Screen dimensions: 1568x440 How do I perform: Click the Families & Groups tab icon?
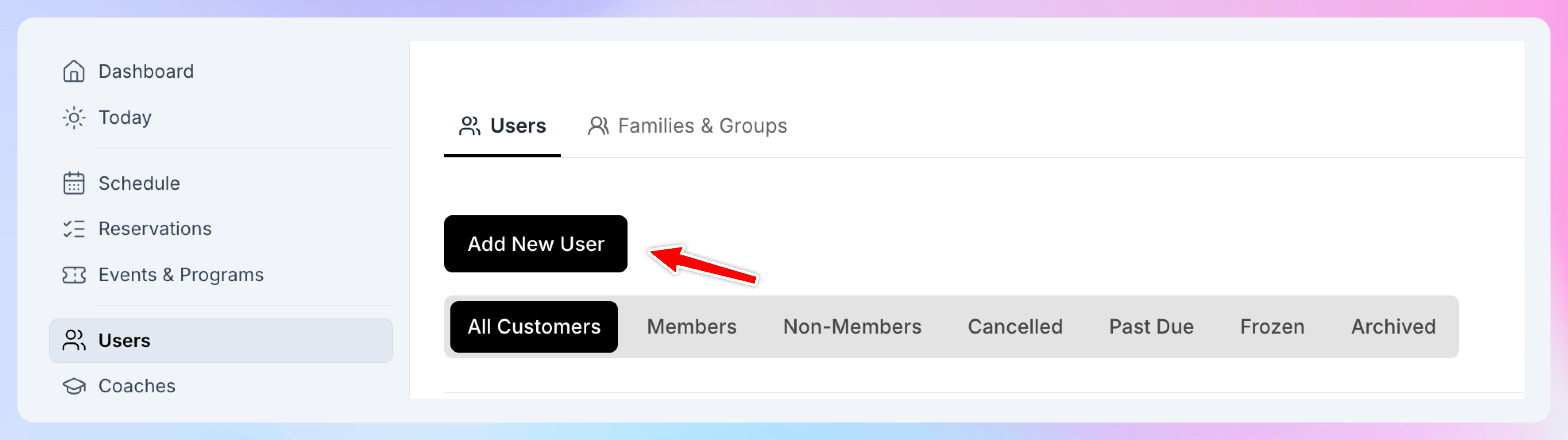[x=598, y=126]
